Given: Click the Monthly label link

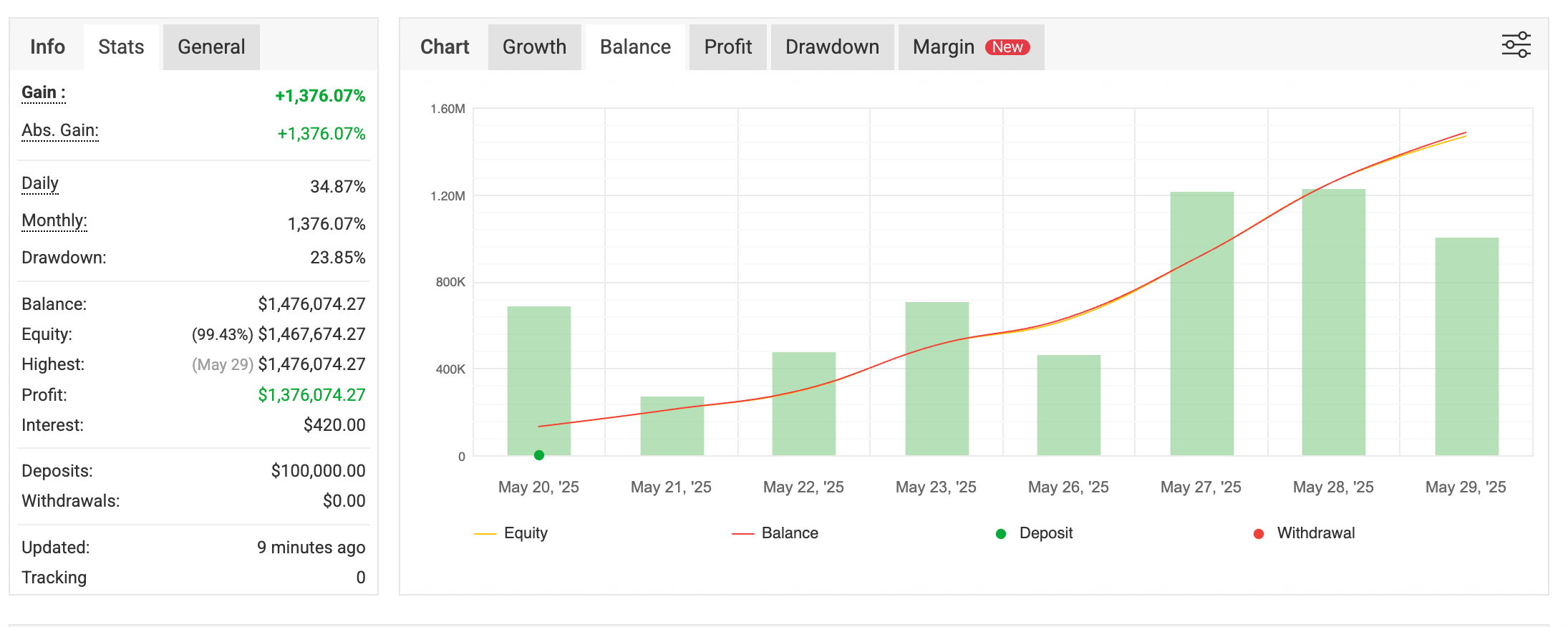Looking at the screenshot, I should coord(54,220).
